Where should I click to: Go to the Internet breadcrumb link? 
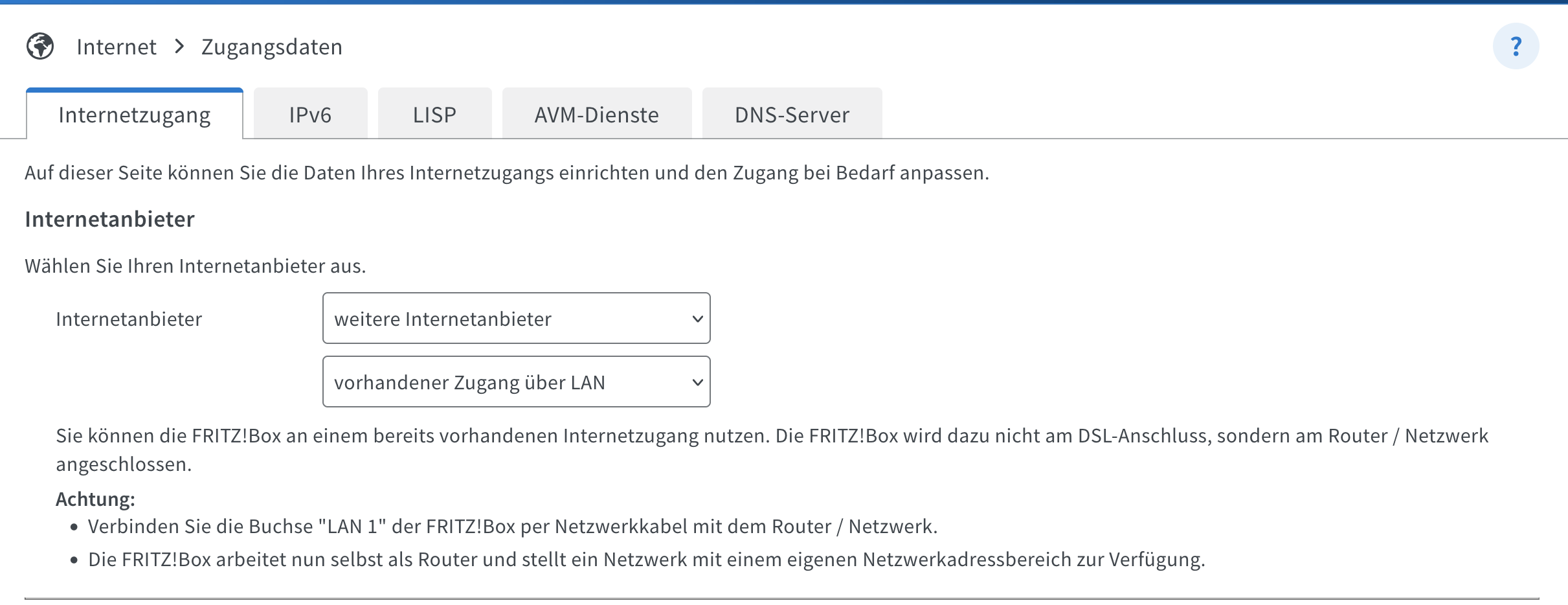tap(117, 47)
